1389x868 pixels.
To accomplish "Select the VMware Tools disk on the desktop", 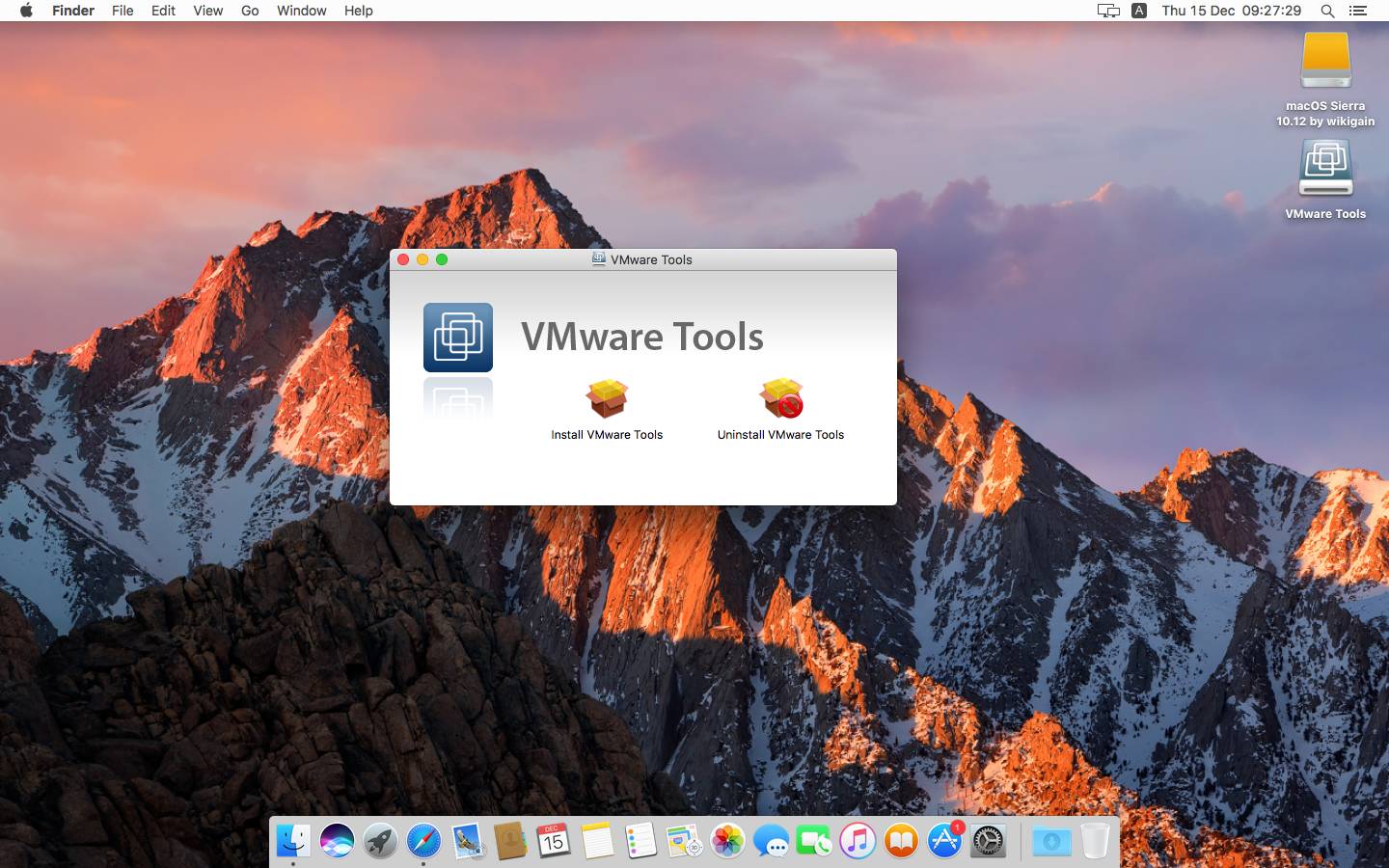I will tap(1325, 169).
